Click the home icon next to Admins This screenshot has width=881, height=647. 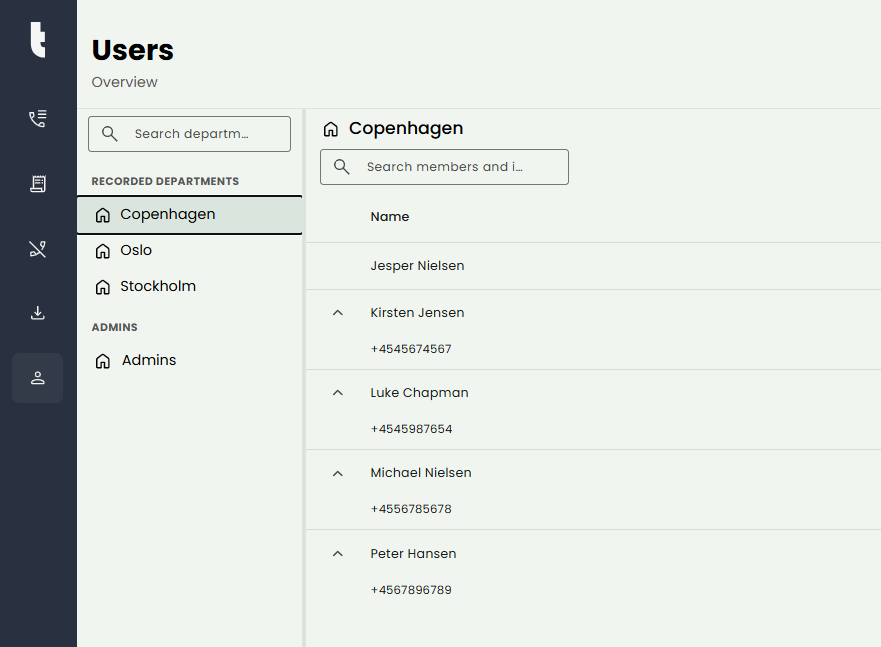tap(102, 361)
